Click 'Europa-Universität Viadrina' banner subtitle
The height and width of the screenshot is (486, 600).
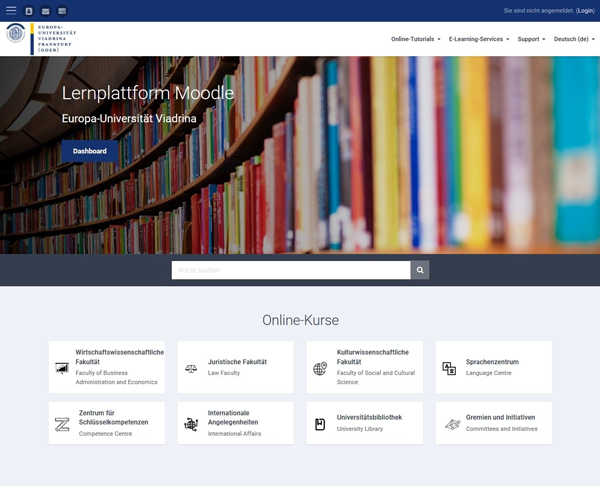pyautogui.click(x=129, y=119)
